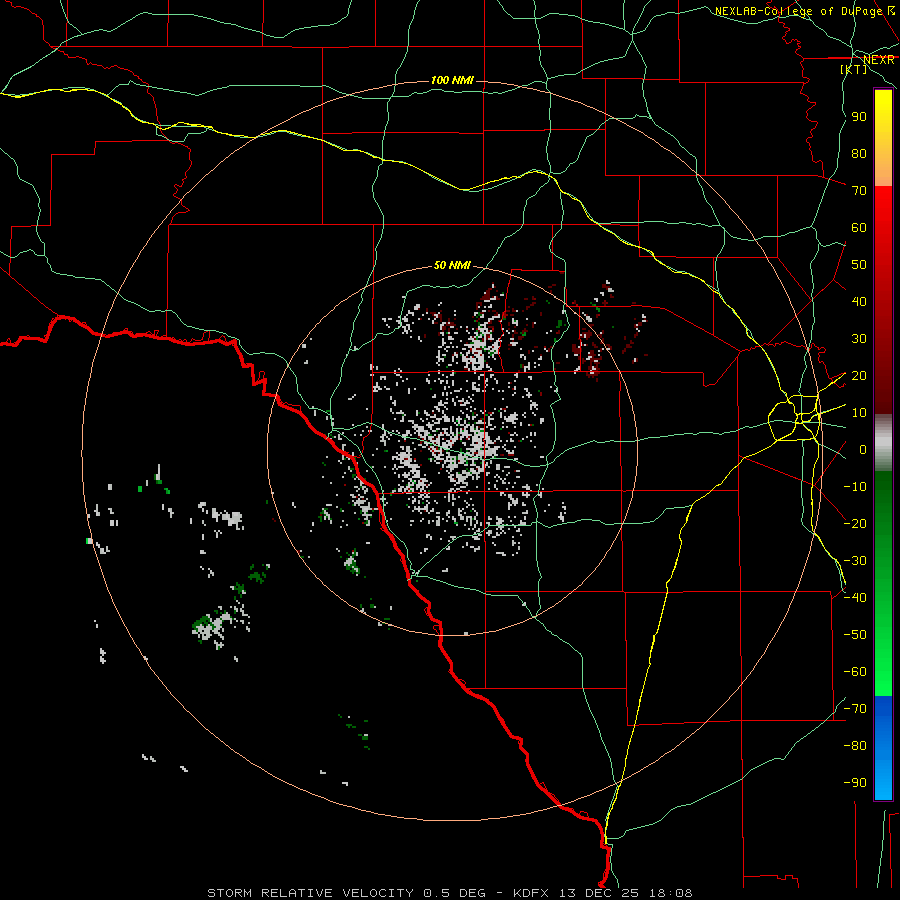Click the 60 value on velocity scale

point(859,228)
